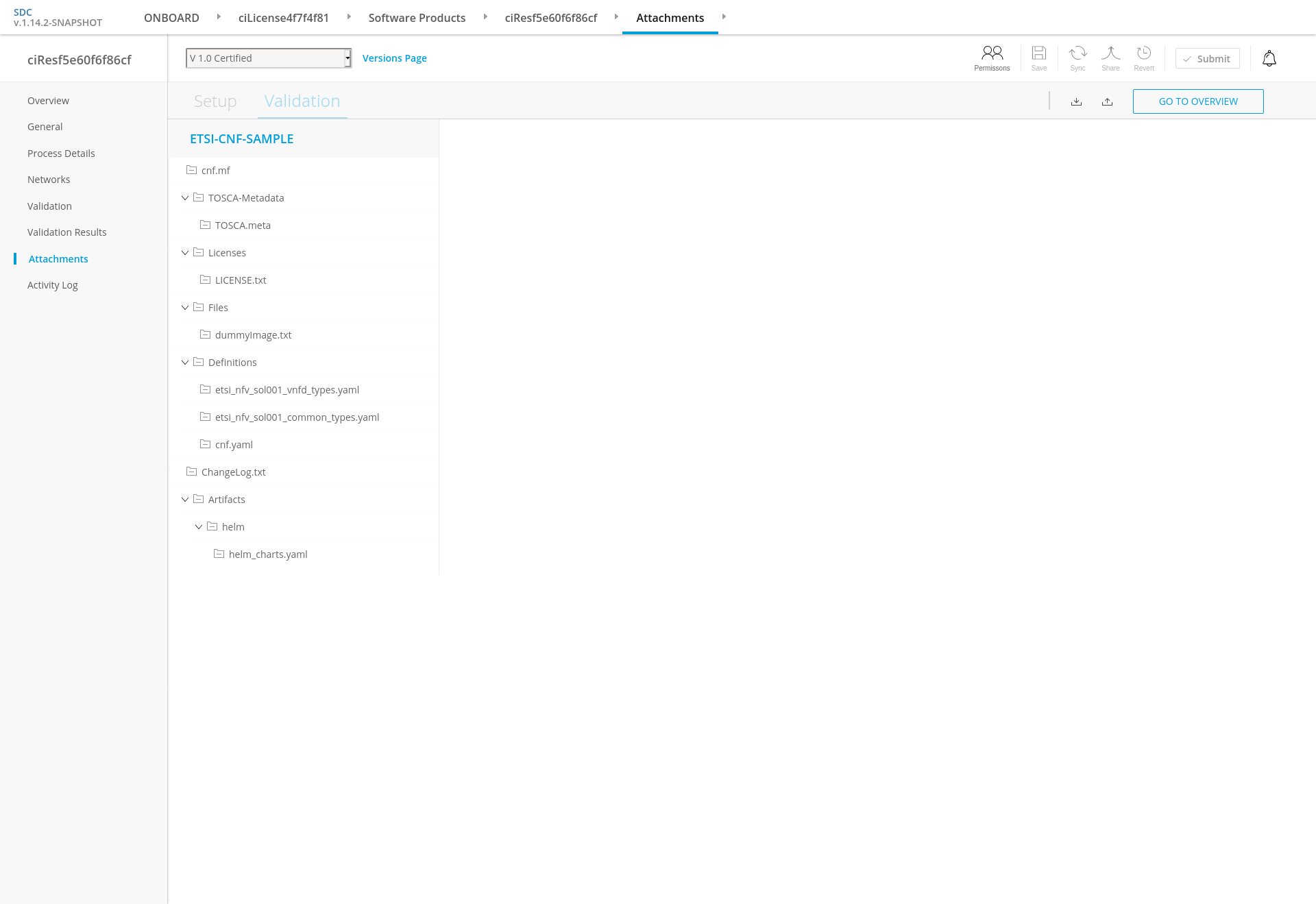The image size is (1316, 904).
Task: Switch to the Setup tab
Action: click(215, 101)
